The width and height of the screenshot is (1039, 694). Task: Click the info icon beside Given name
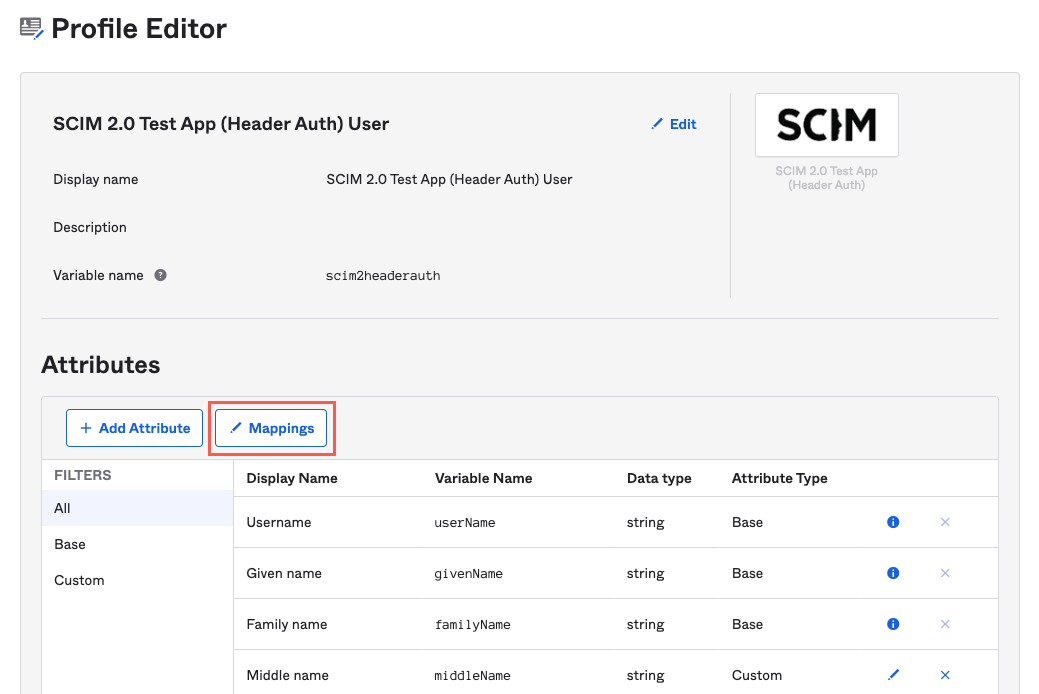(x=893, y=572)
